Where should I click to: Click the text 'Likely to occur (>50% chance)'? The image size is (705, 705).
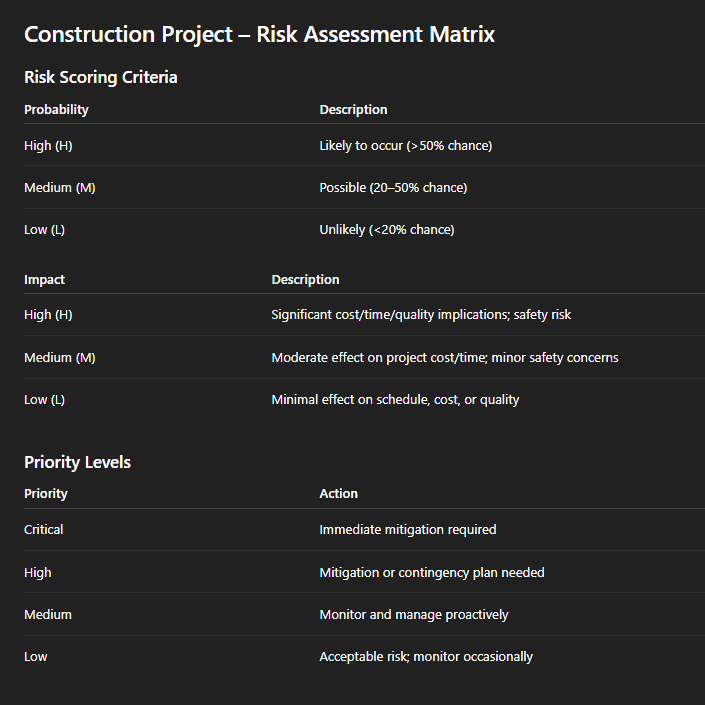[406, 146]
